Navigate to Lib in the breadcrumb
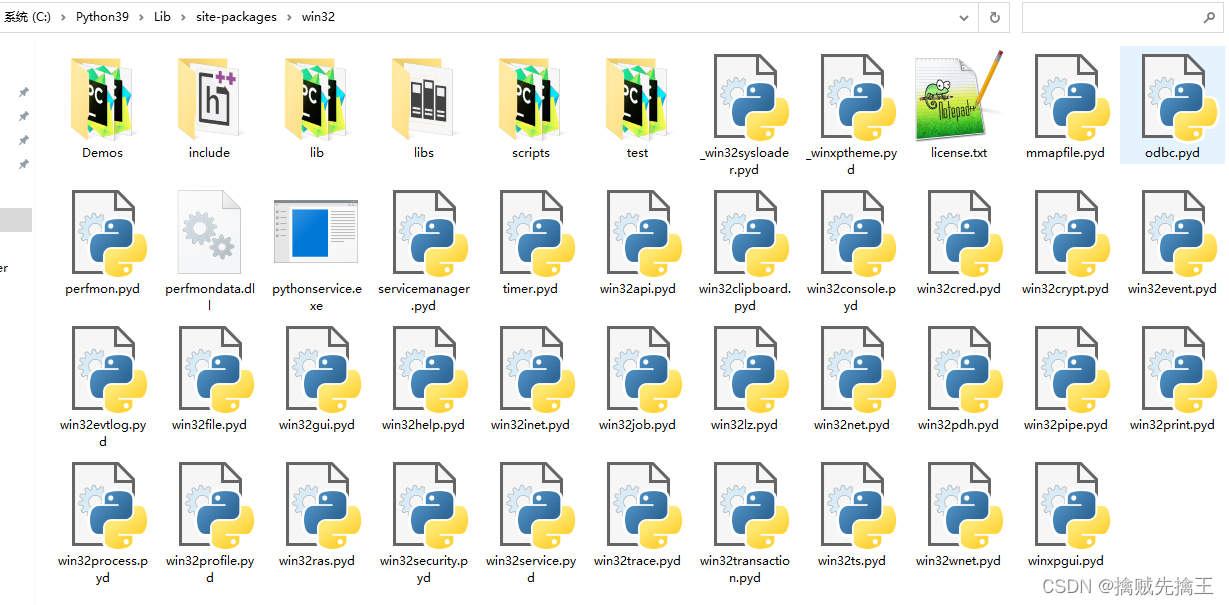 (162, 17)
